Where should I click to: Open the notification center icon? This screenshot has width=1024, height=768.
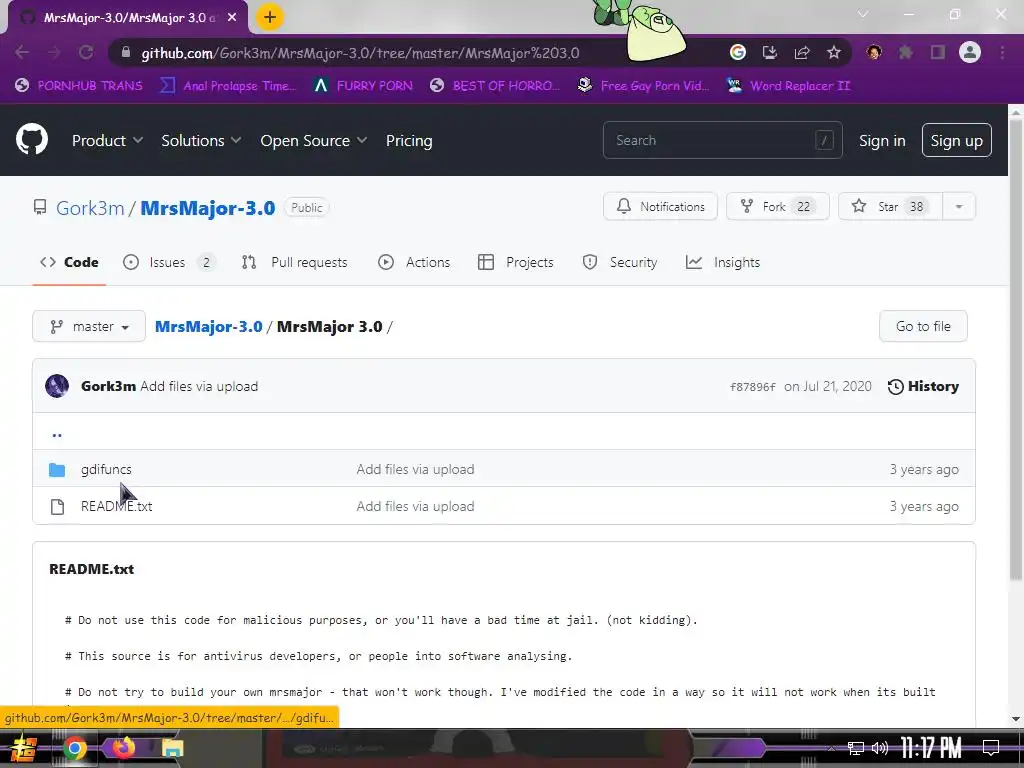pyautogui.click(x=991, y=748)
